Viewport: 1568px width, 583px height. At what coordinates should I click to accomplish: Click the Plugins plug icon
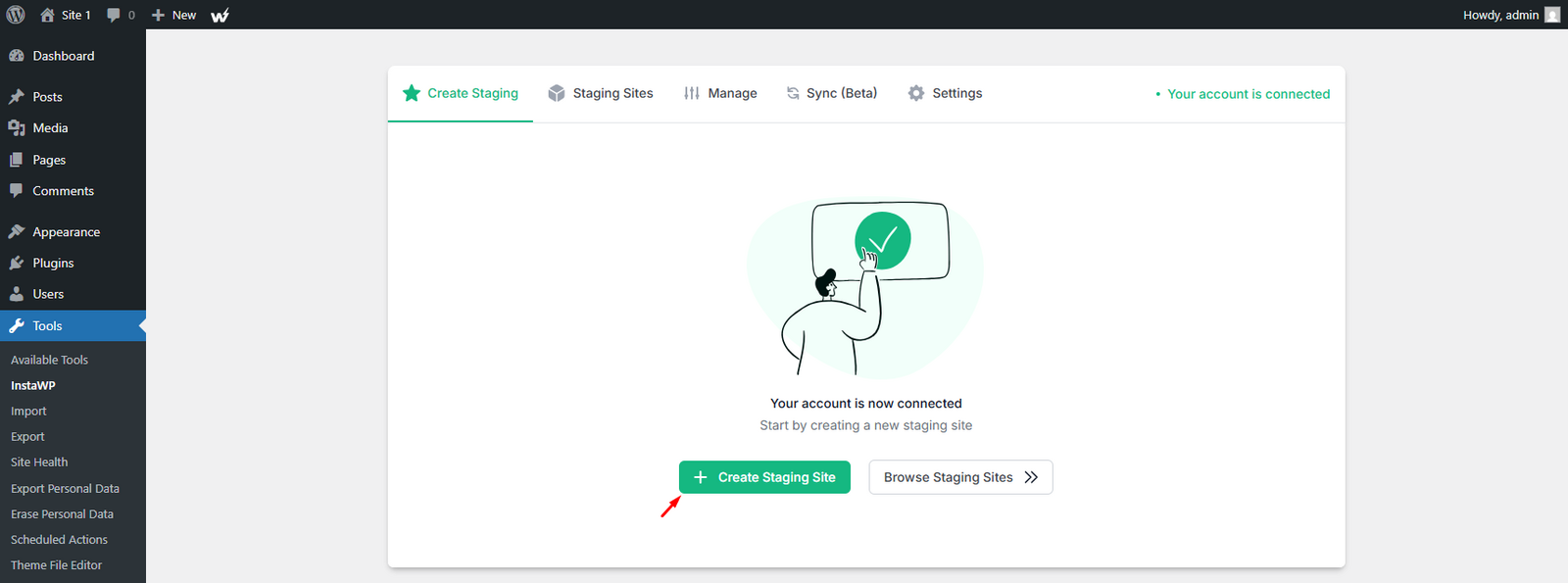17,264
